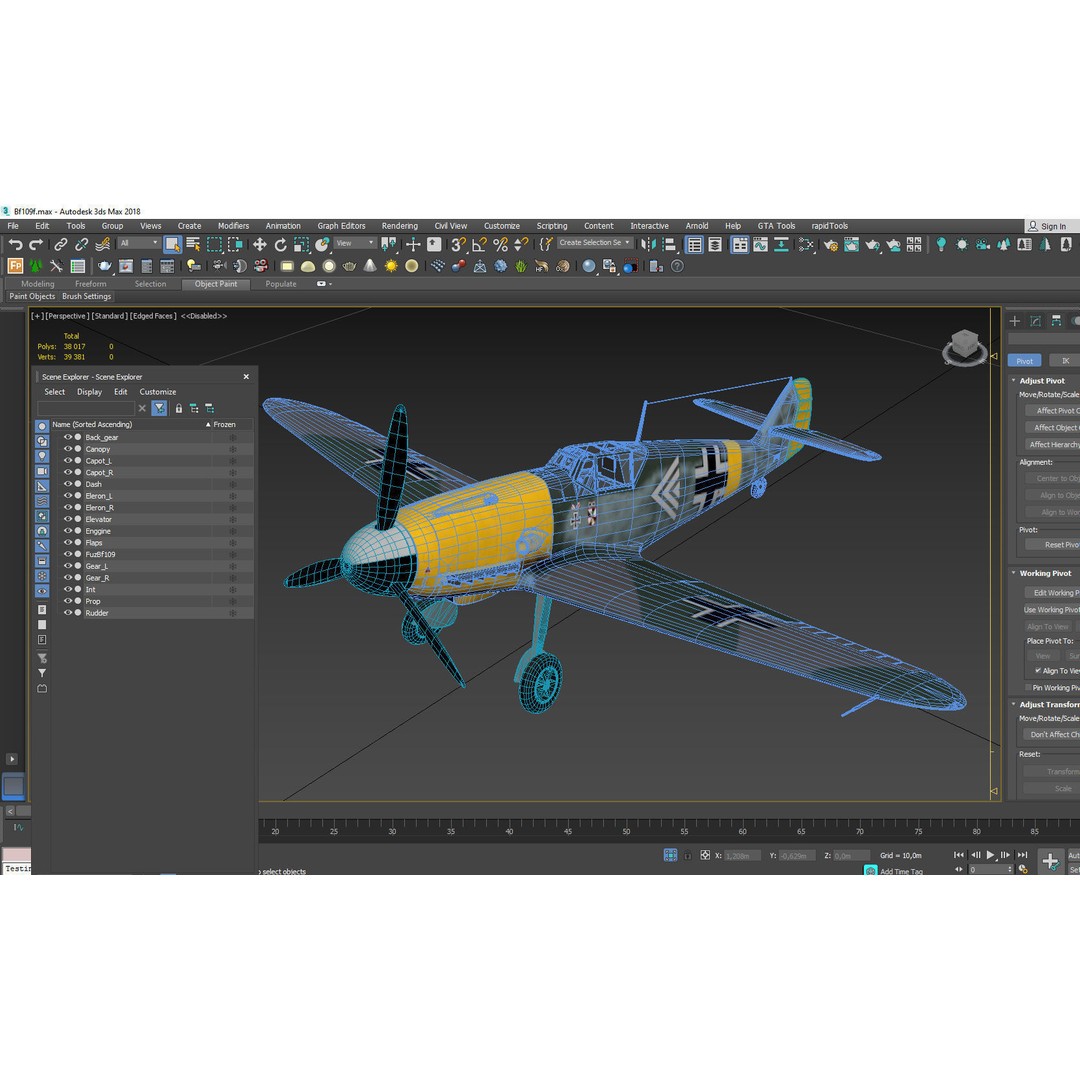Open Render Setup teapot icon
This screenshot has height=1080, width=1080.
tap(831, 245)
